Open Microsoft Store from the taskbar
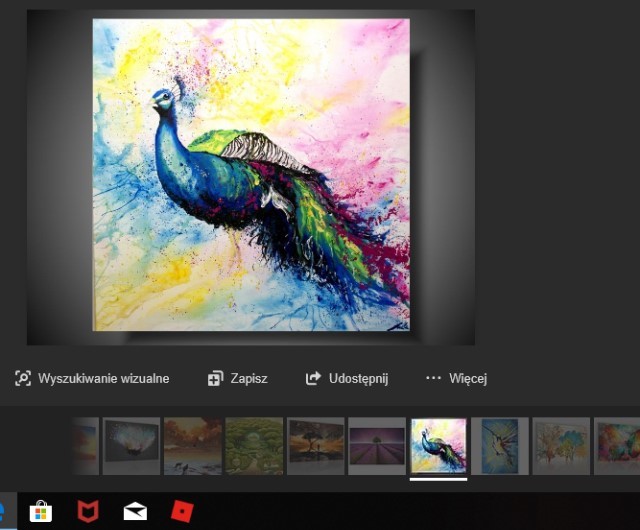This screenshot has width=640, height=530. (x=40, y=512)
